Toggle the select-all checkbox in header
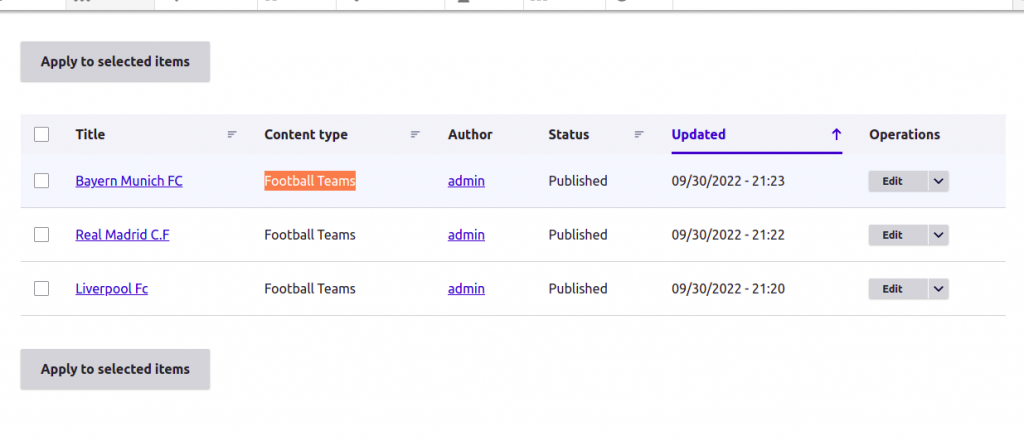 tap(41, 135)
